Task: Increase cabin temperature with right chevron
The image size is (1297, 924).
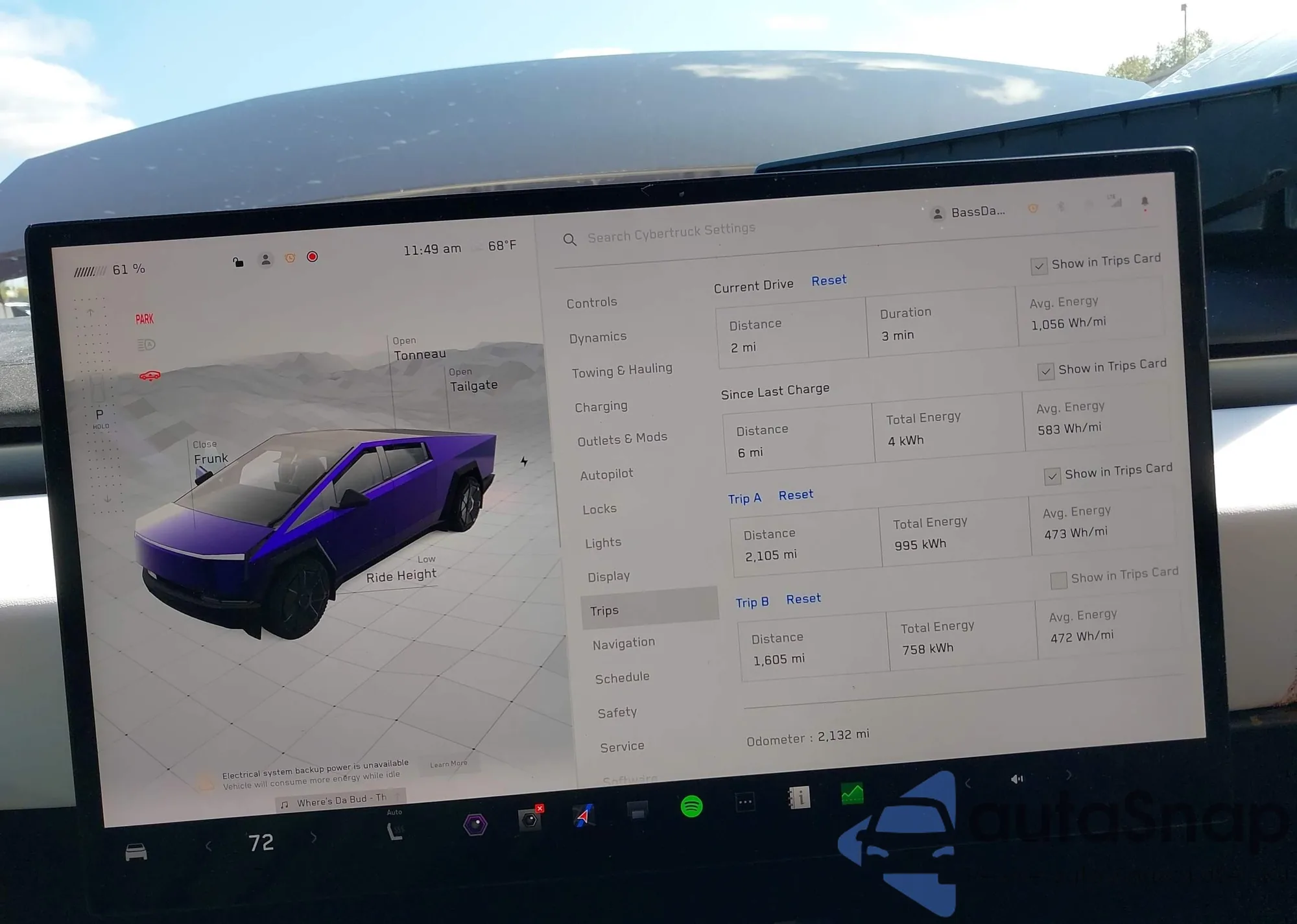Action: click(x=314, y=838)
